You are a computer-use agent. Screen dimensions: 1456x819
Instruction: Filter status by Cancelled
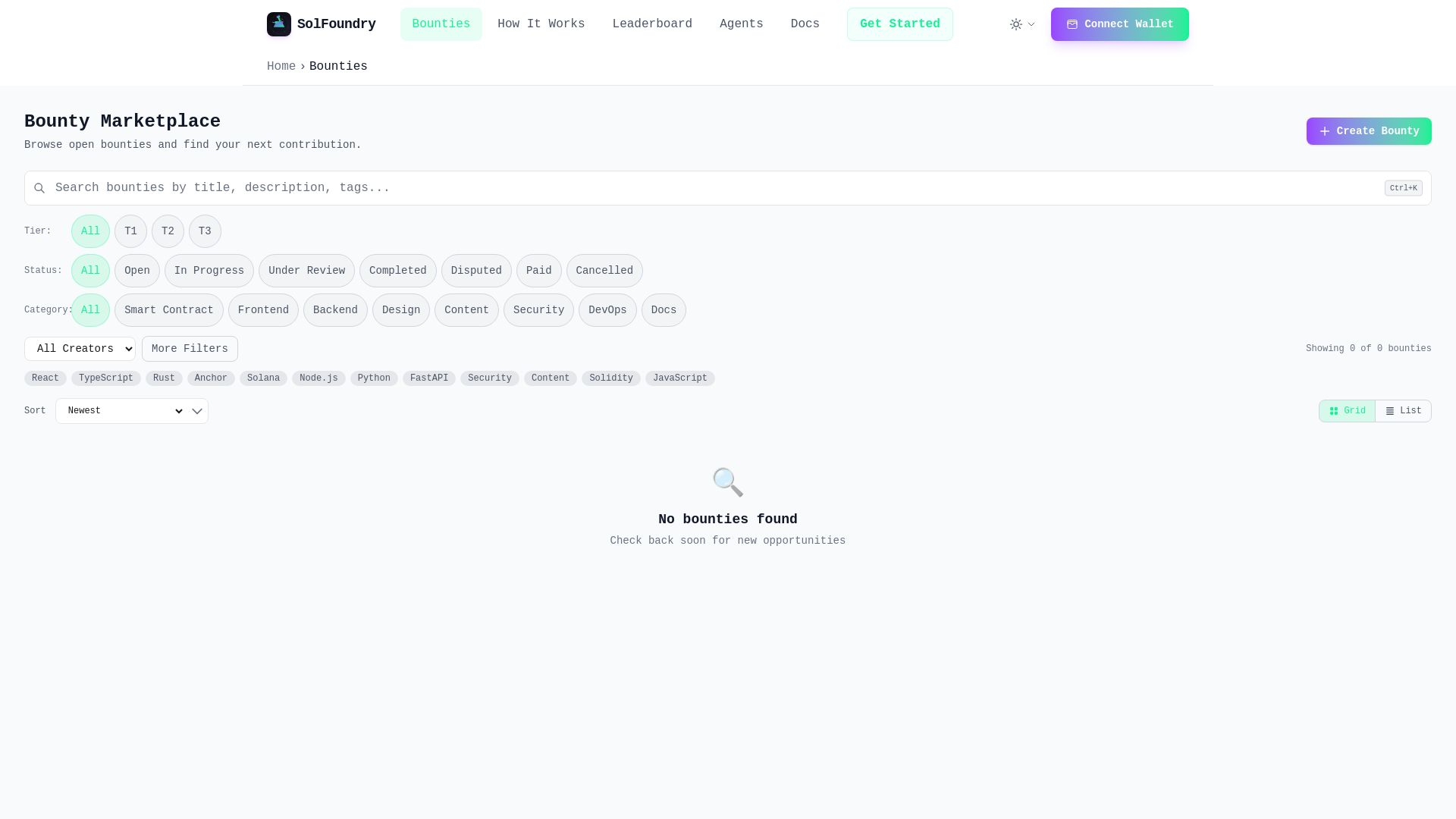click(x=604, y=271)
